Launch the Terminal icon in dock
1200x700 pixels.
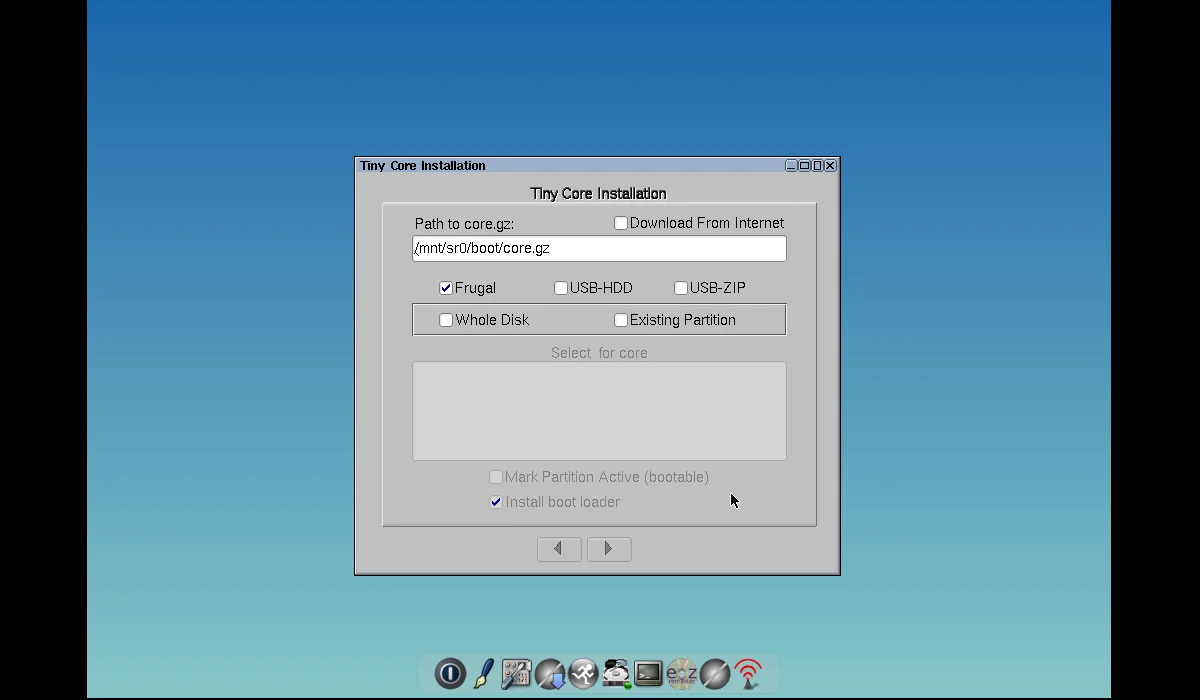(648, 674)
